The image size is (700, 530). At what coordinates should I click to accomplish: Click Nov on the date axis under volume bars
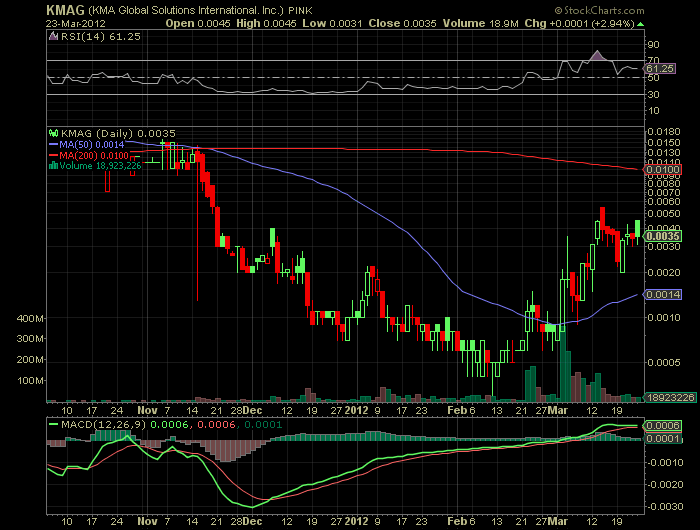pos(147,410)
